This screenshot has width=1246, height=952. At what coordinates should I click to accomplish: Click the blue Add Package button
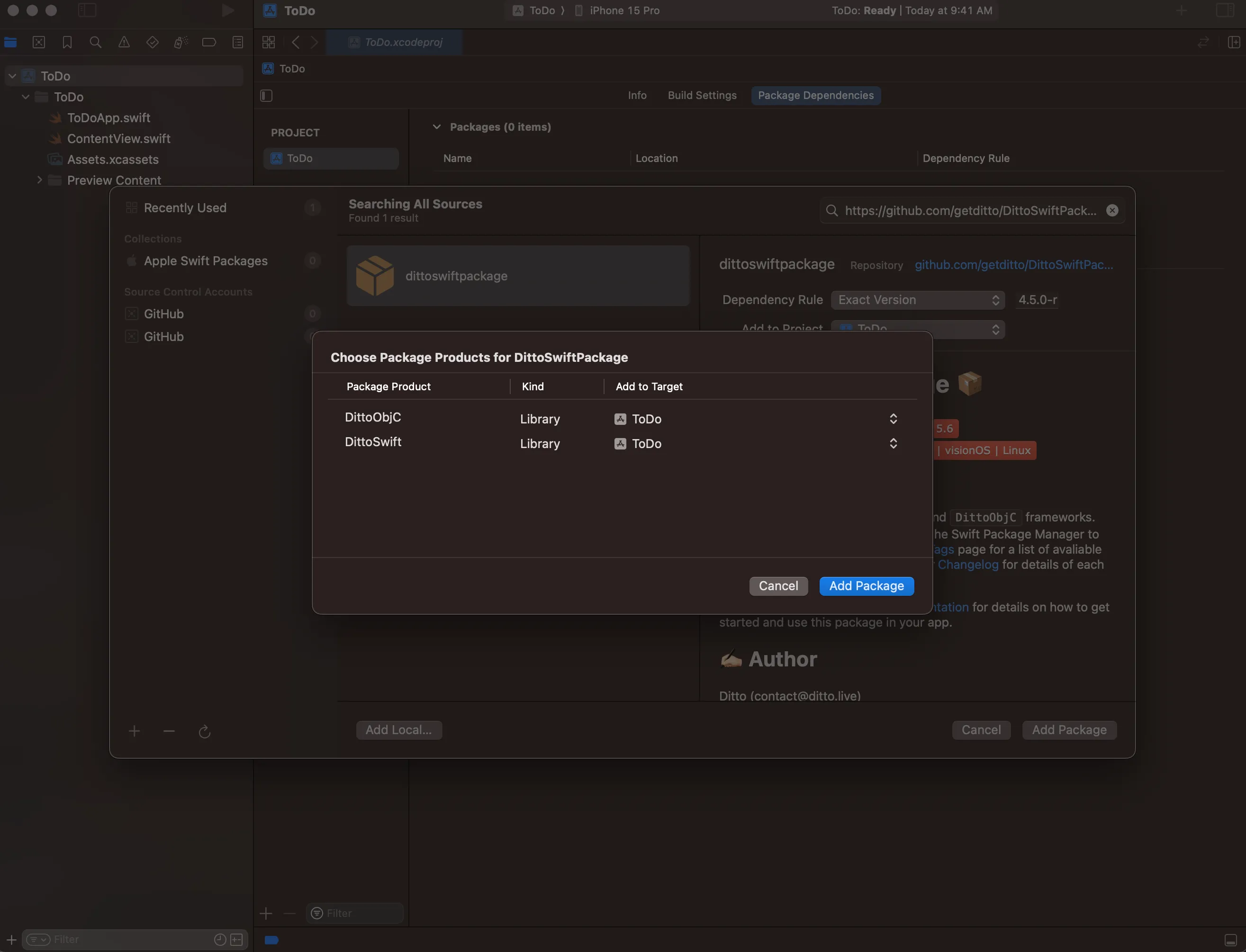coord(866,586)
